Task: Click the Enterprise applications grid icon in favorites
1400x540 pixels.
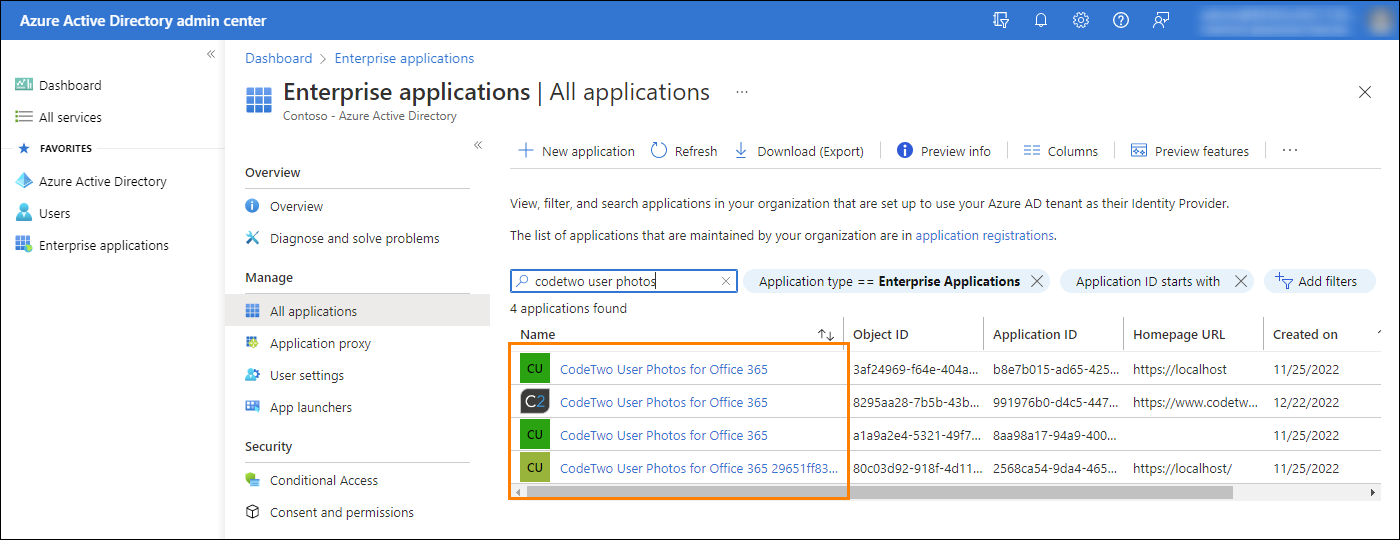Action: [x=24, y=245]
